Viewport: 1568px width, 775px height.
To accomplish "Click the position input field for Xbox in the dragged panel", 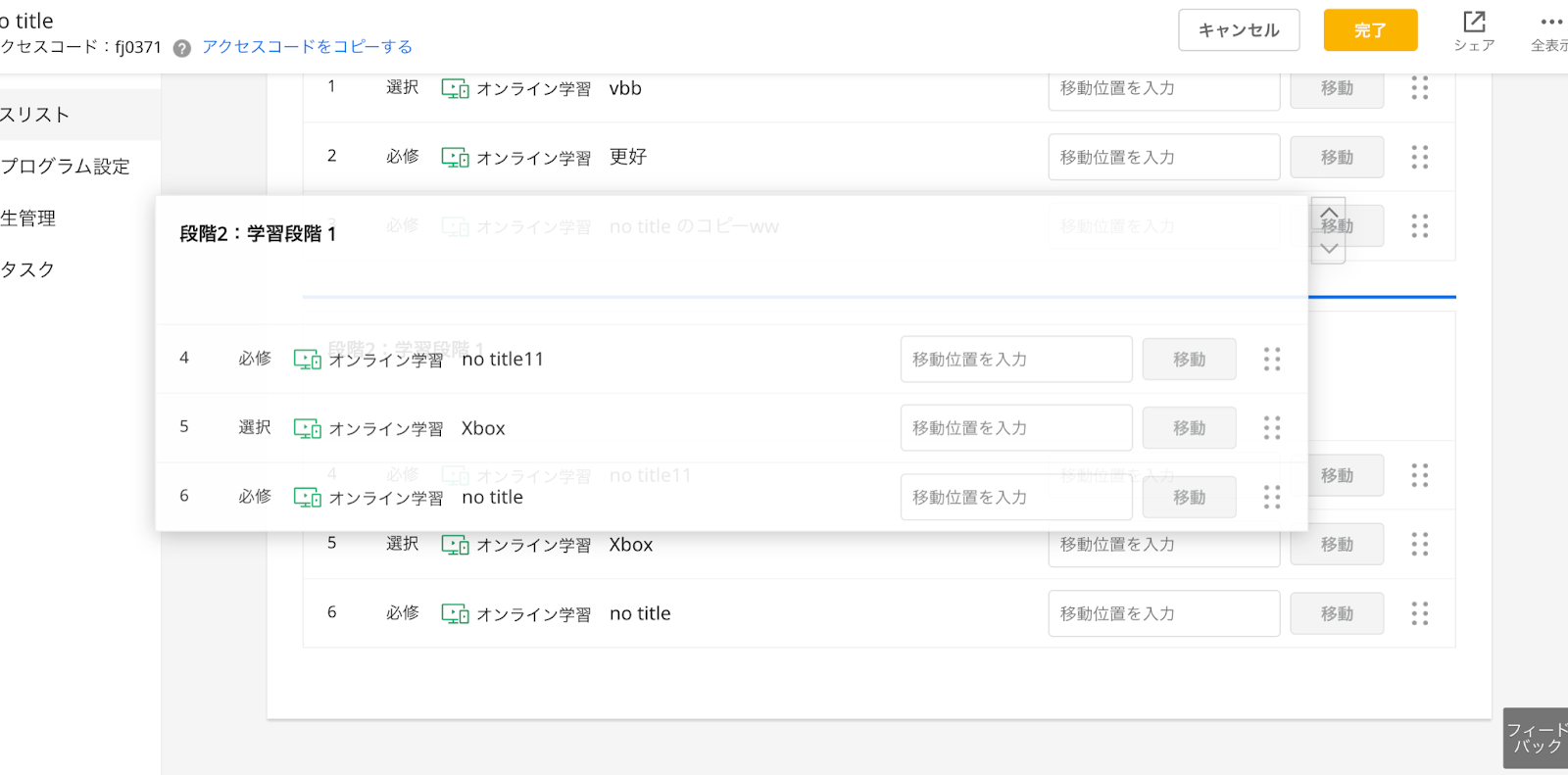I will click(1016, 428).
